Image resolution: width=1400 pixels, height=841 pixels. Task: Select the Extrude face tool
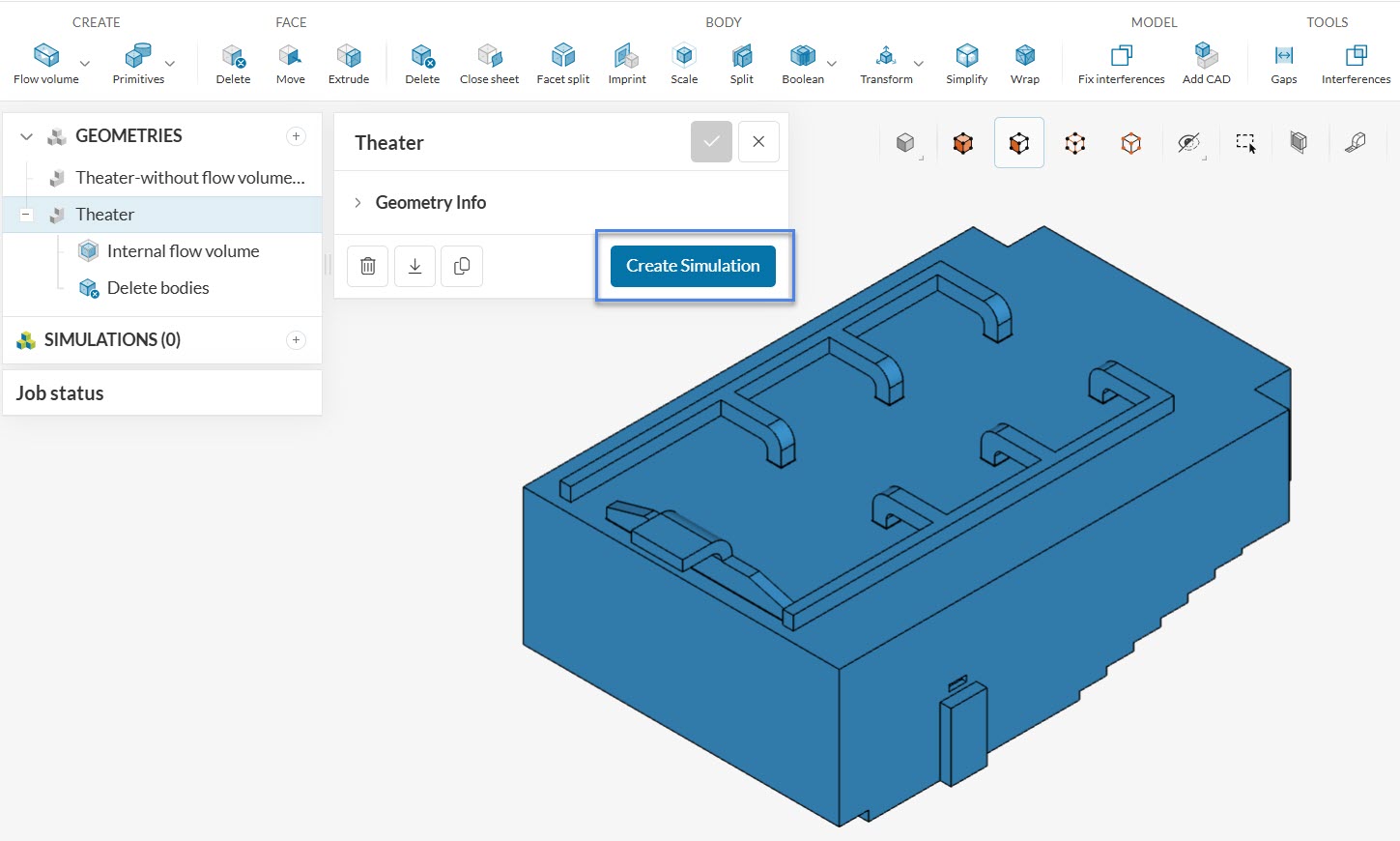pos(349,64)
